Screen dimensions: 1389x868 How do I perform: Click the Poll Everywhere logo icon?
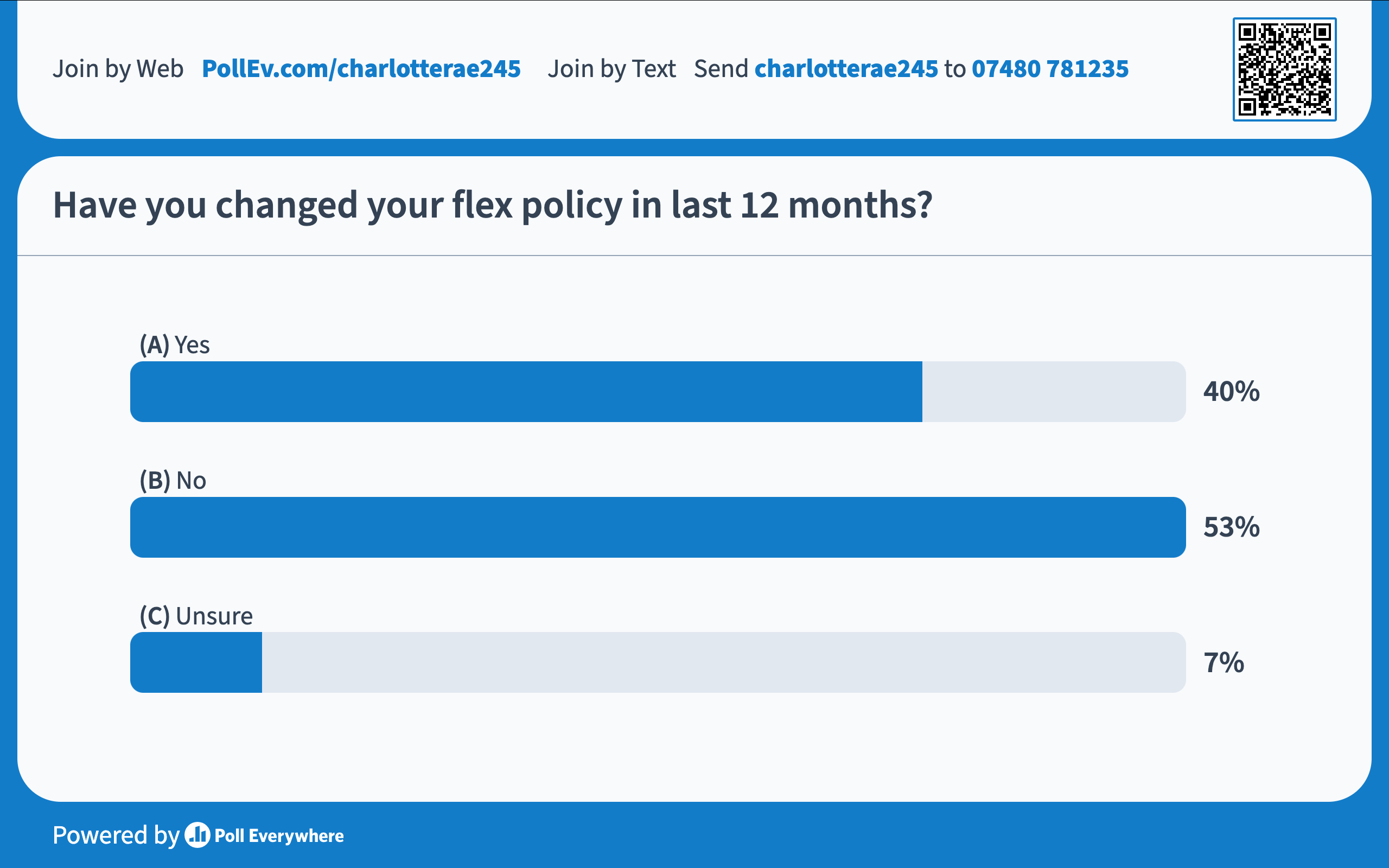pos(197,835)
